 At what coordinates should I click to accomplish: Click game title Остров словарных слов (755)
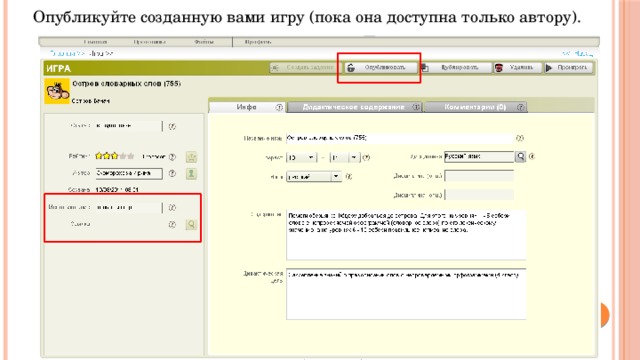(127, 84)
